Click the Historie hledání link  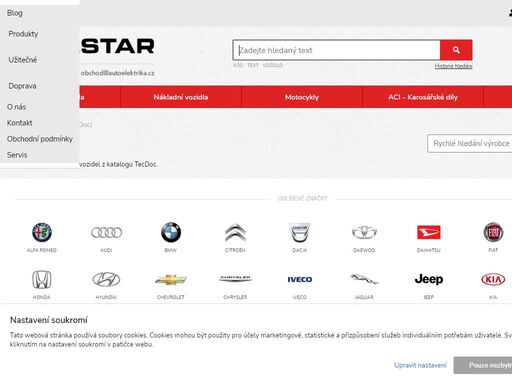pos(453,66)
